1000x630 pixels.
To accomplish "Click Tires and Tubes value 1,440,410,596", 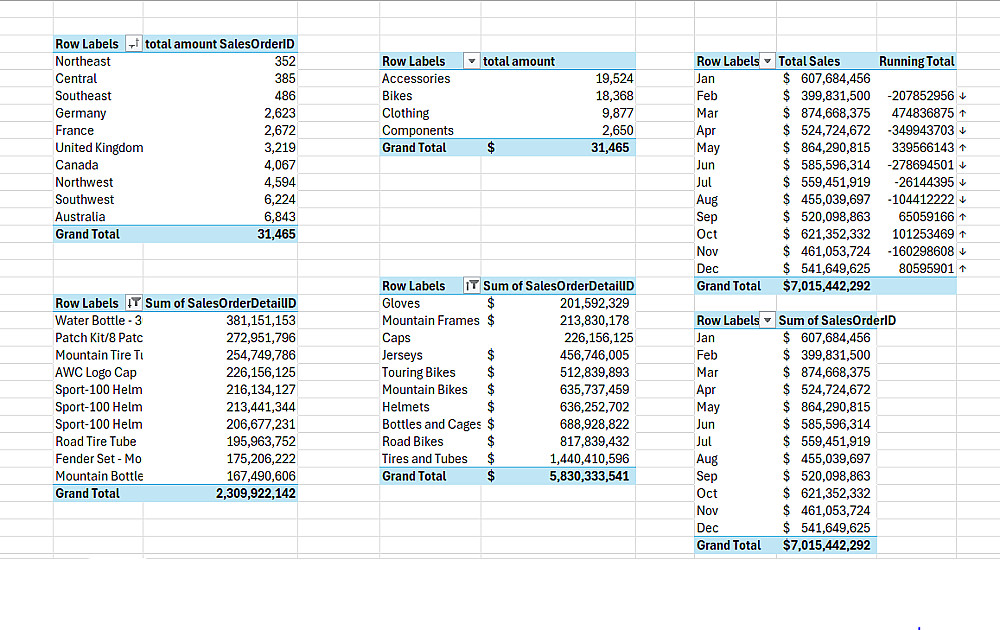I will click(589, 458).
